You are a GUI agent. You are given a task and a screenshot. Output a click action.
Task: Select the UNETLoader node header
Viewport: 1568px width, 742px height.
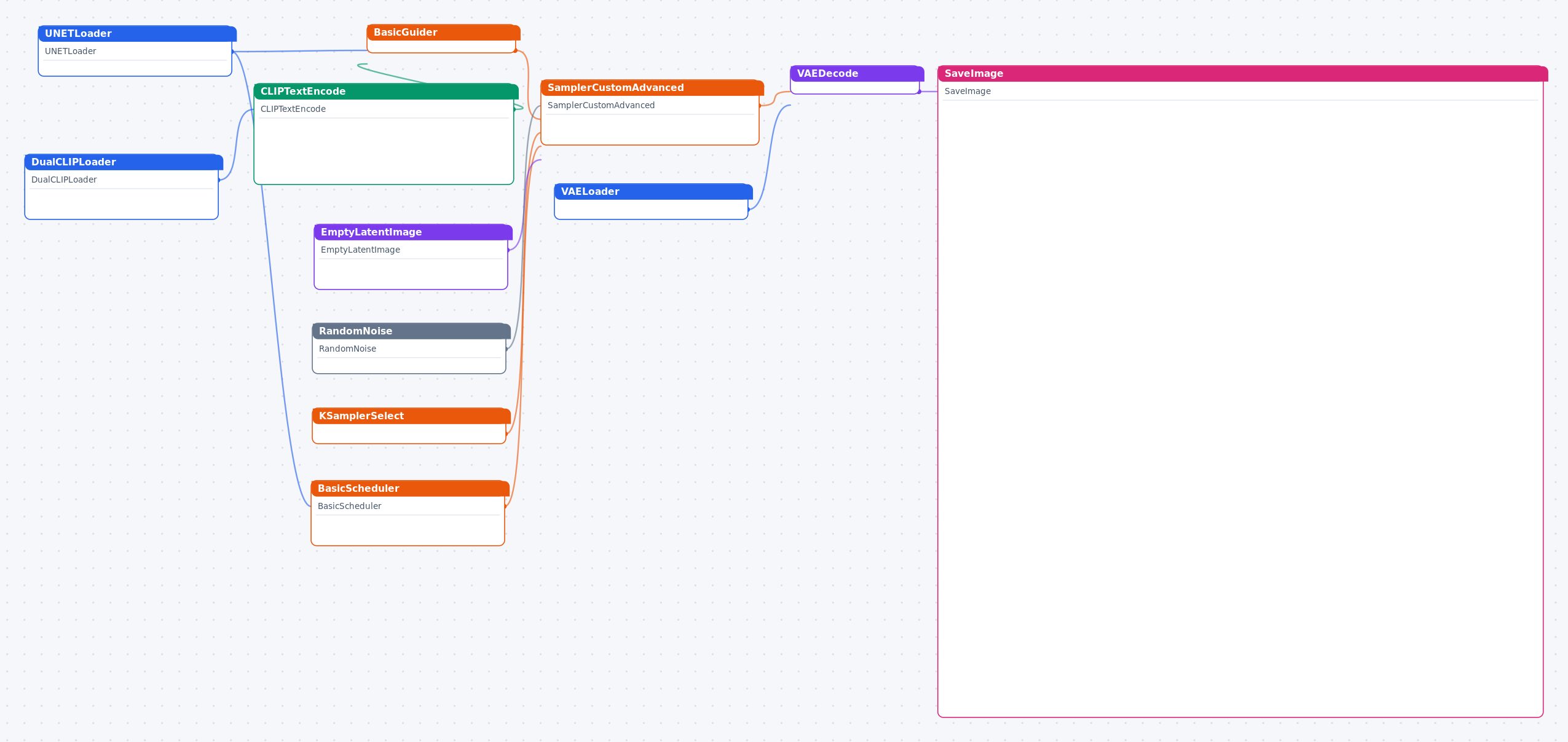tap(137, 33)
